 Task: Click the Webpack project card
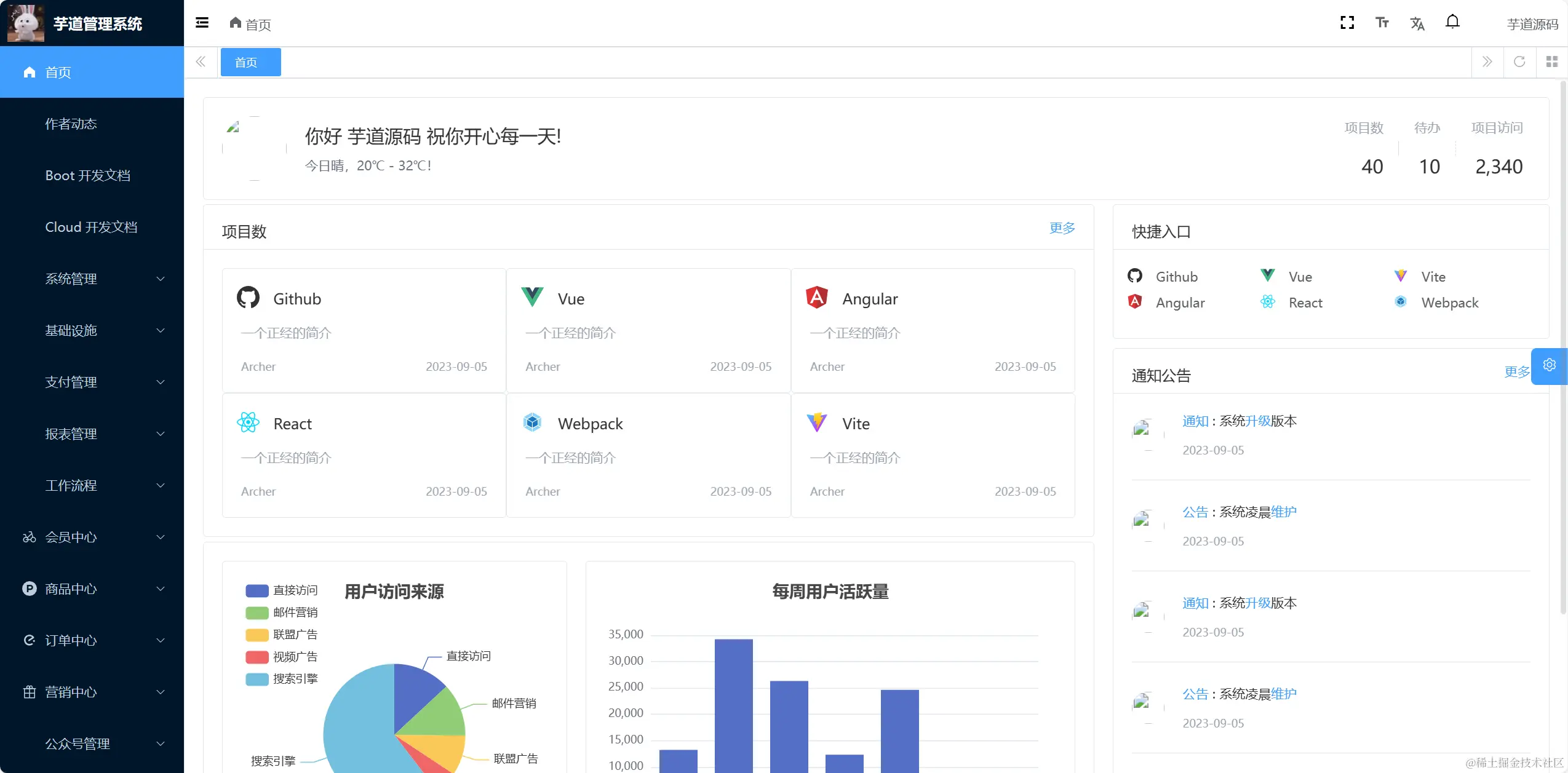point(648,455)
